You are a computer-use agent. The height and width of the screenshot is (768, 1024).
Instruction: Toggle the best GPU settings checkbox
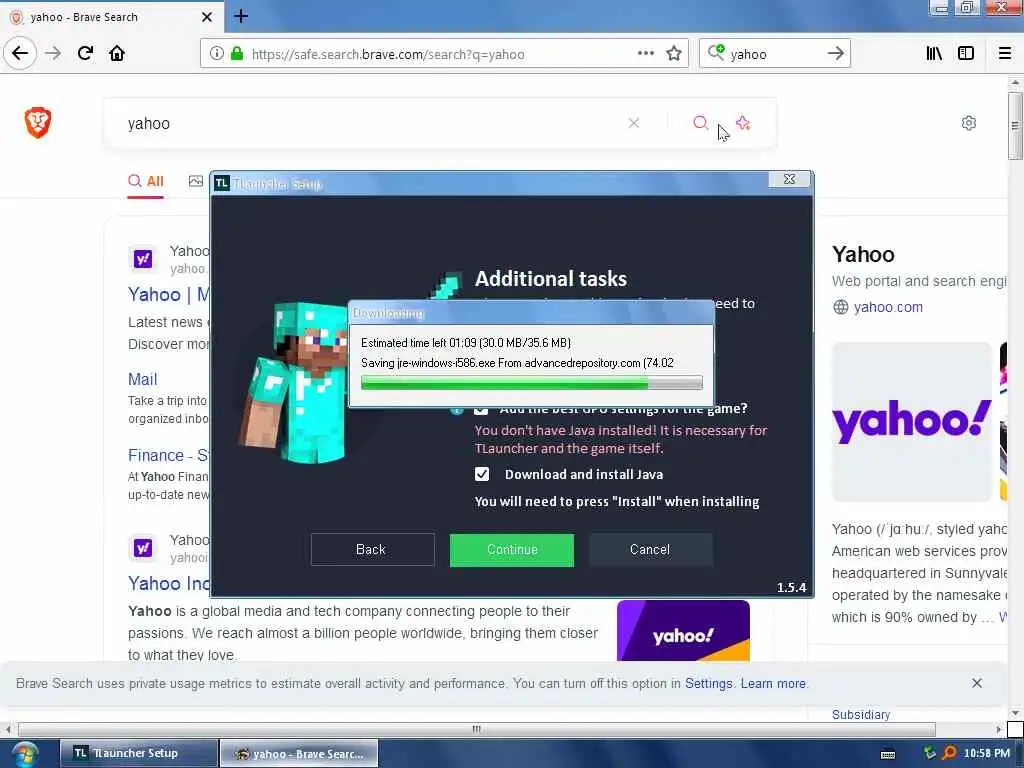[x=481, y=411]
